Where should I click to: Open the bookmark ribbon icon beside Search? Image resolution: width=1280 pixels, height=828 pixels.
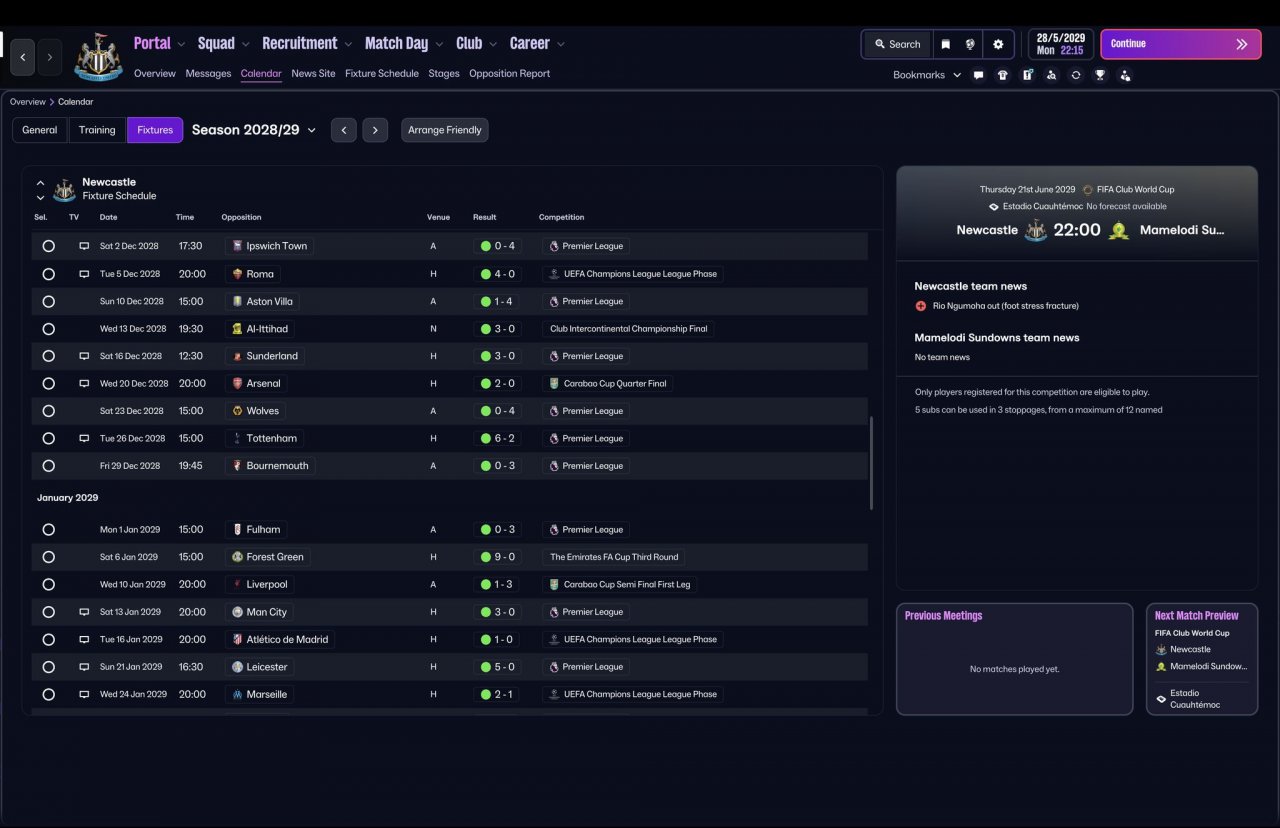pyautogui.click(x=945, y=44)
